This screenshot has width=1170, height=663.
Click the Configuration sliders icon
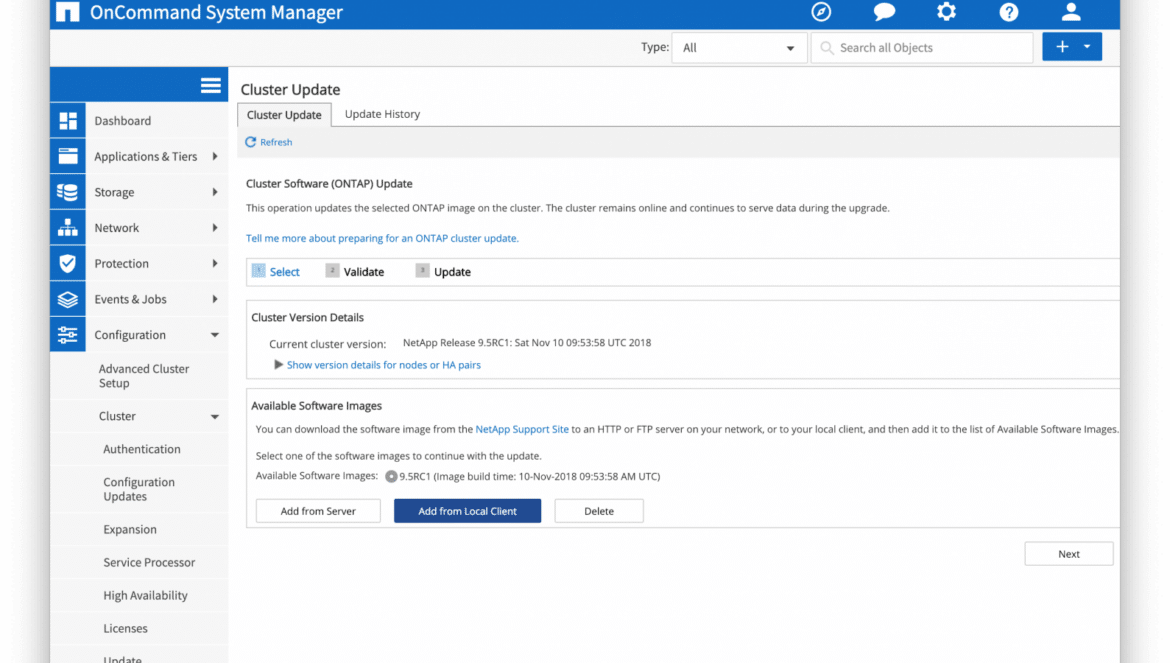coord(68,335)
